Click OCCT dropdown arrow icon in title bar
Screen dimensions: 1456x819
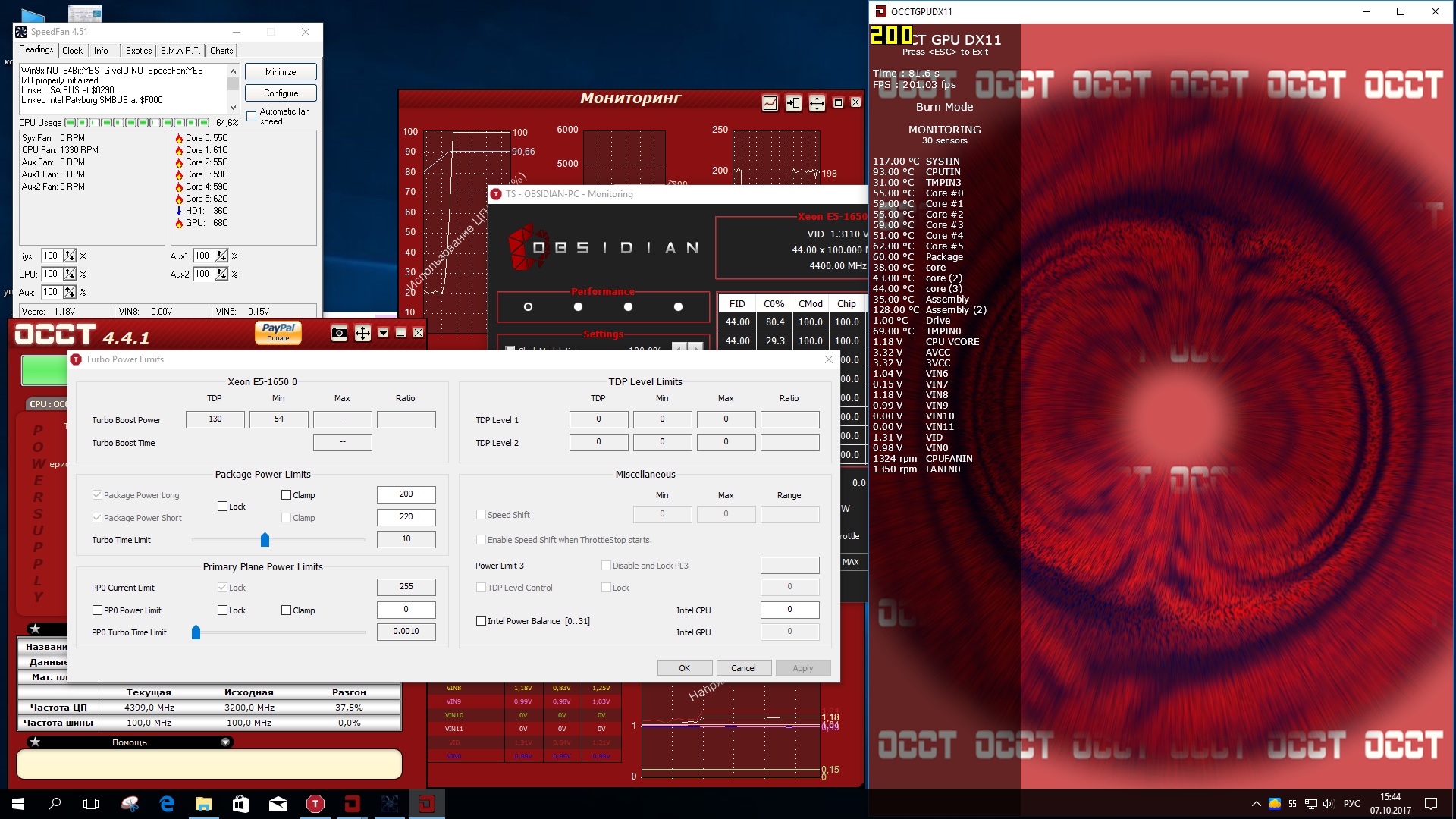[383, 333]
